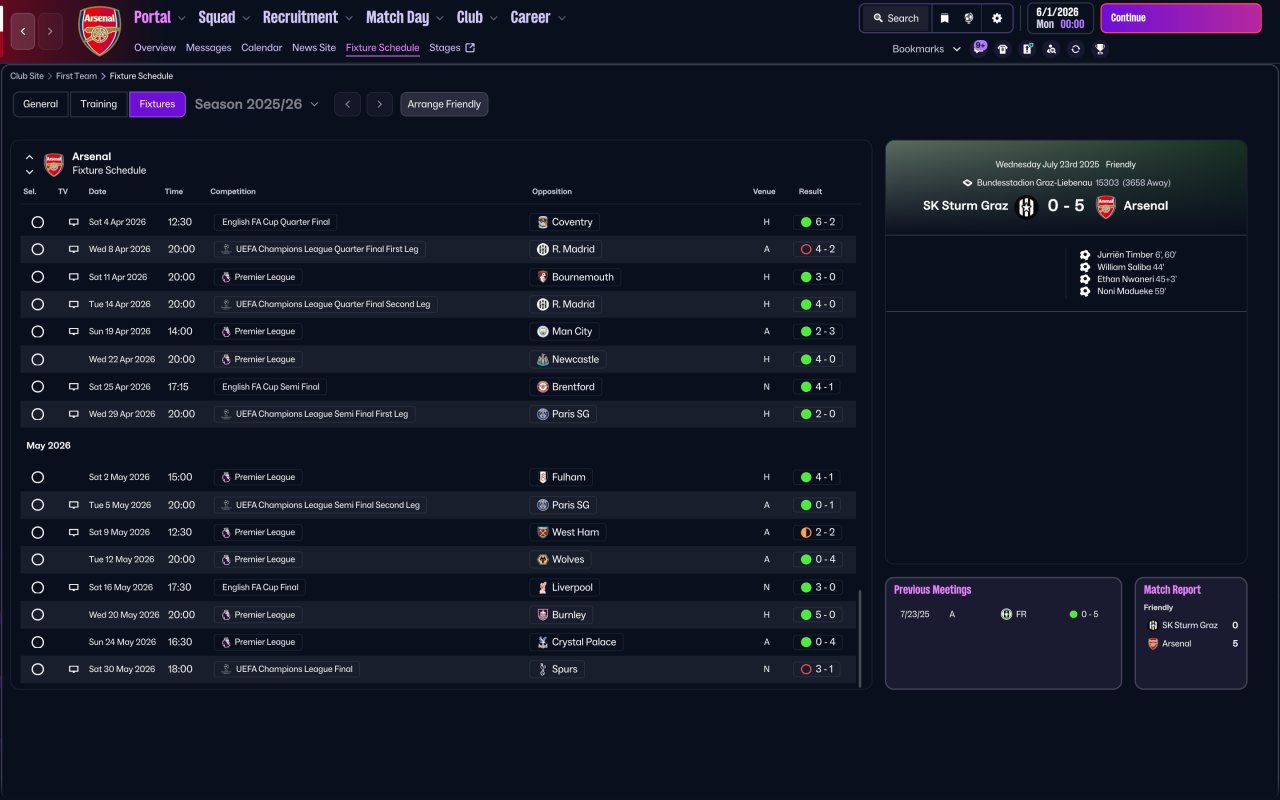1280x800 pixels.
Task: Select the Fulham fixture radio button
Action: pos(37,477)
